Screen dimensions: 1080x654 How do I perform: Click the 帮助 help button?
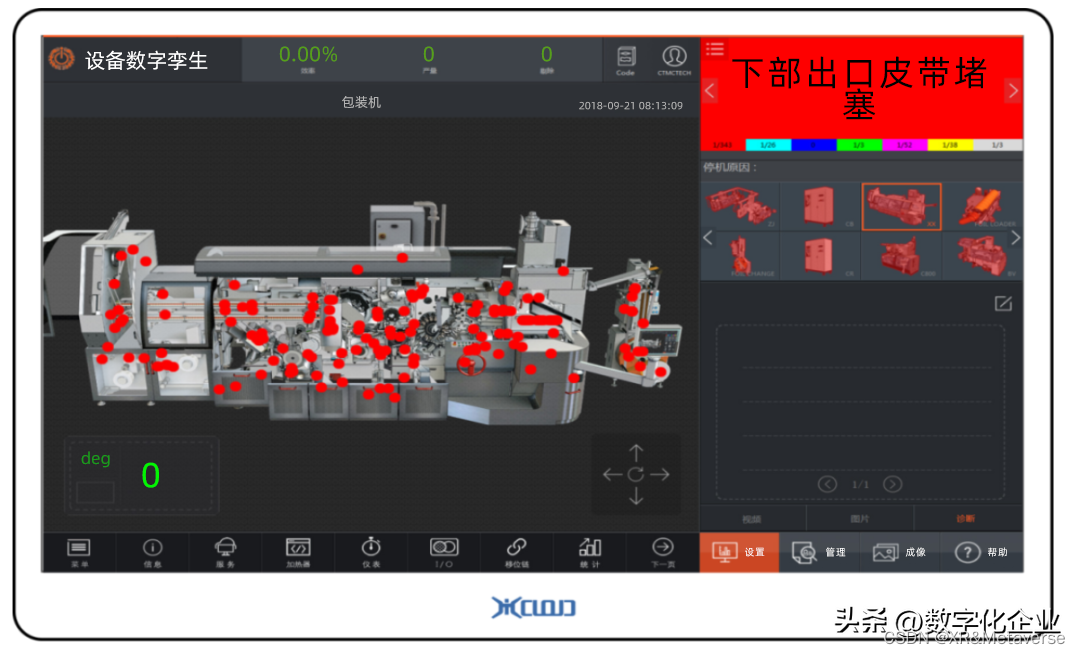pyautogui.click(x=981, y=552)
